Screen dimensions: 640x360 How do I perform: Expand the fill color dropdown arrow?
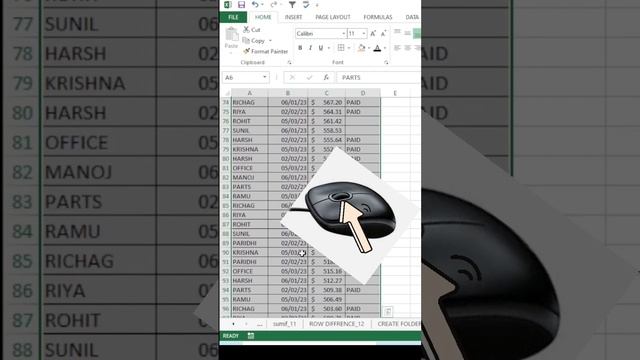coord(369,48)
